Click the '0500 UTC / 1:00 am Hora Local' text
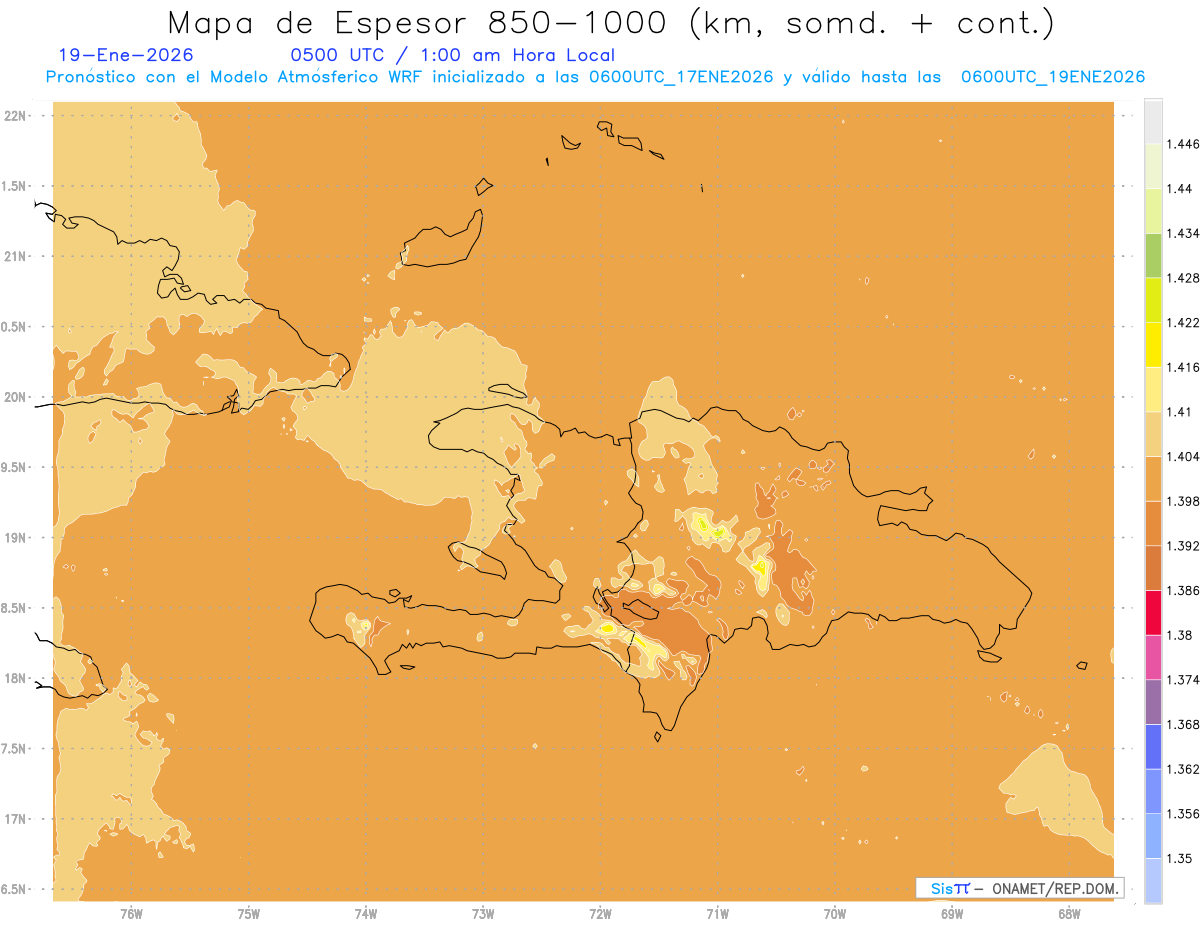Viewport: 1200px width, 927px height. click(452, 55)
